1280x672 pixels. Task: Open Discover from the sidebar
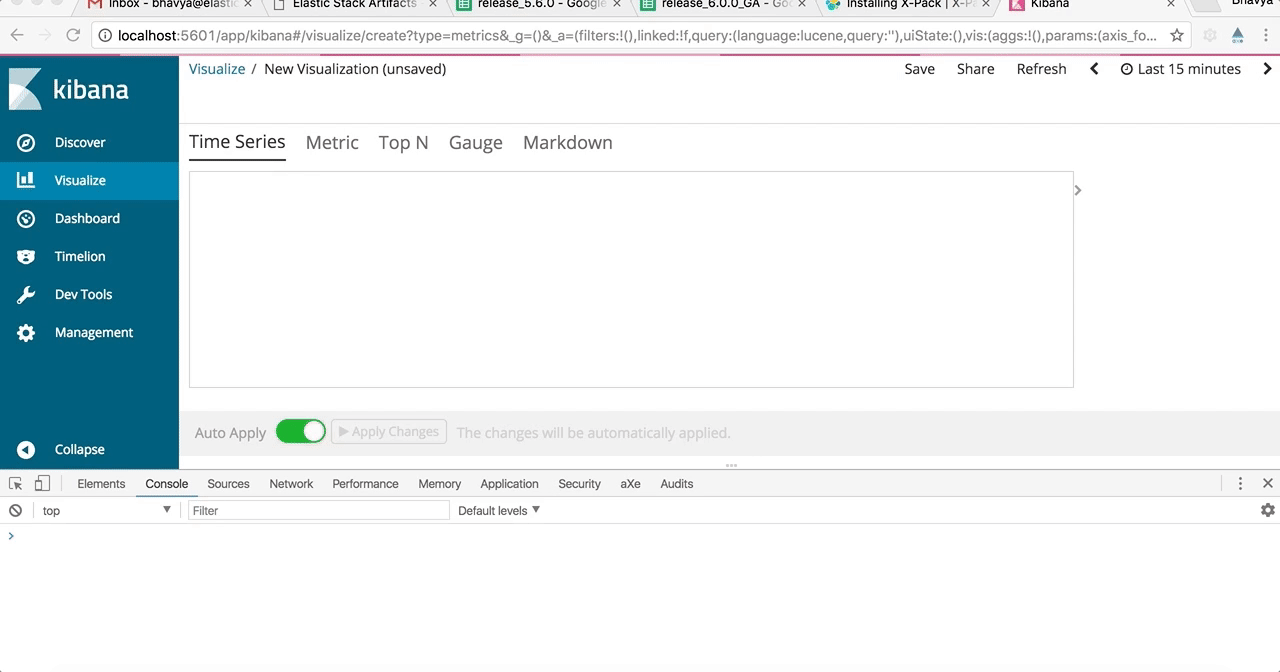(x=89, y=143)
